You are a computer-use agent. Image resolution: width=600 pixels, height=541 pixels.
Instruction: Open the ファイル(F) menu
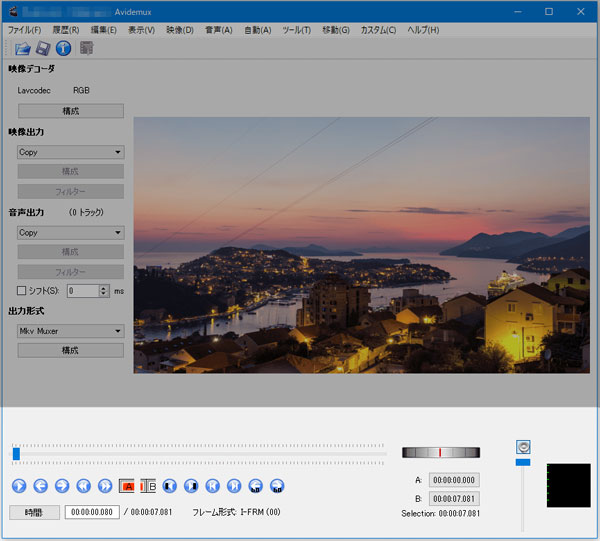pyautogui.click(x=24, y=30)
